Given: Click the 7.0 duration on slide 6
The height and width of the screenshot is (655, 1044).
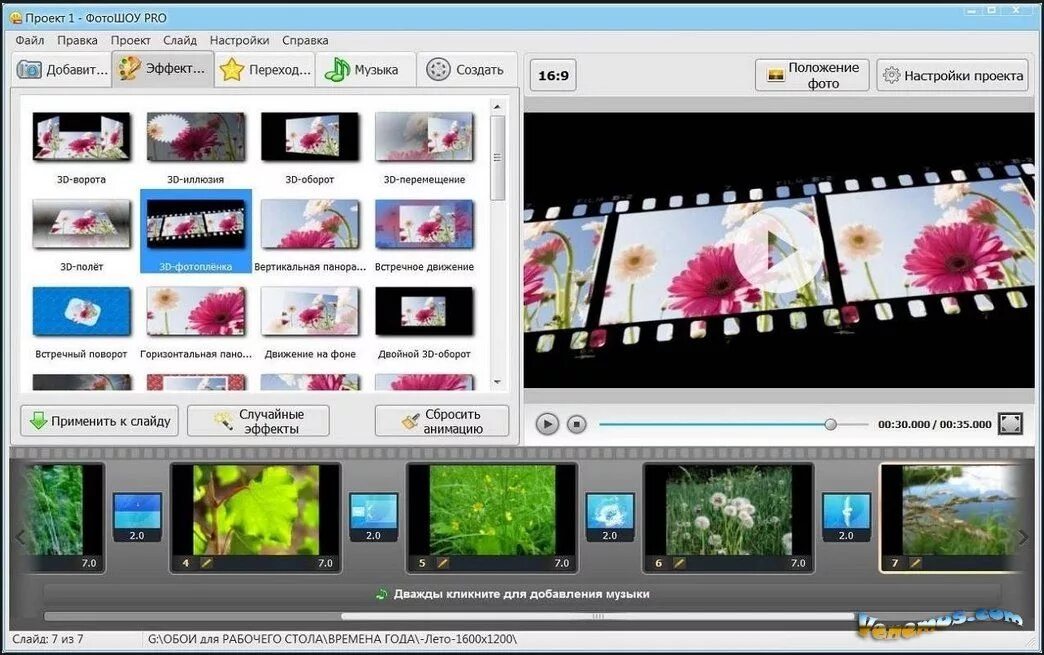Looking at the screenshot, I should (798, 563).
